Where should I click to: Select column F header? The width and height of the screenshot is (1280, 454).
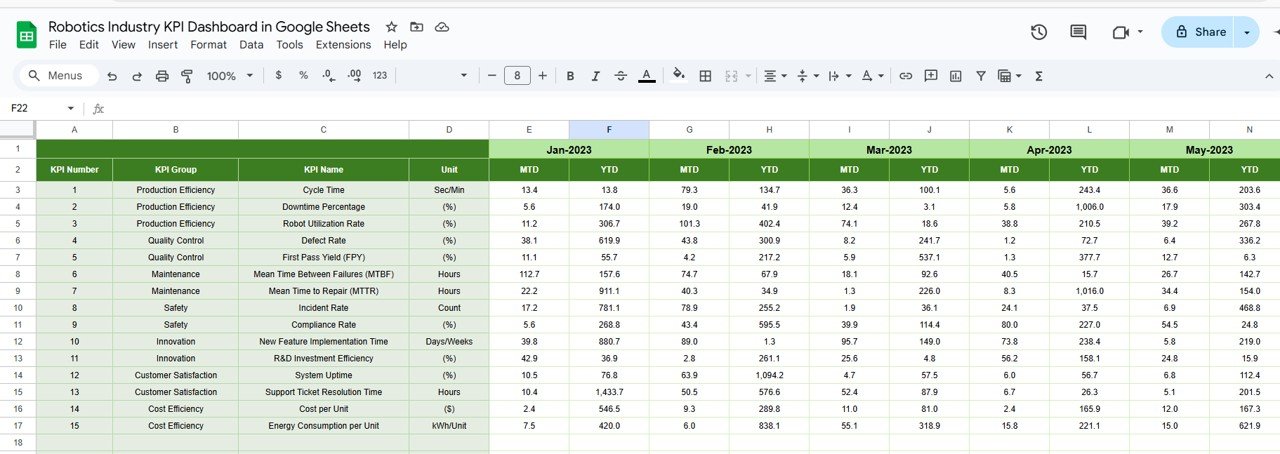(609, 130)
